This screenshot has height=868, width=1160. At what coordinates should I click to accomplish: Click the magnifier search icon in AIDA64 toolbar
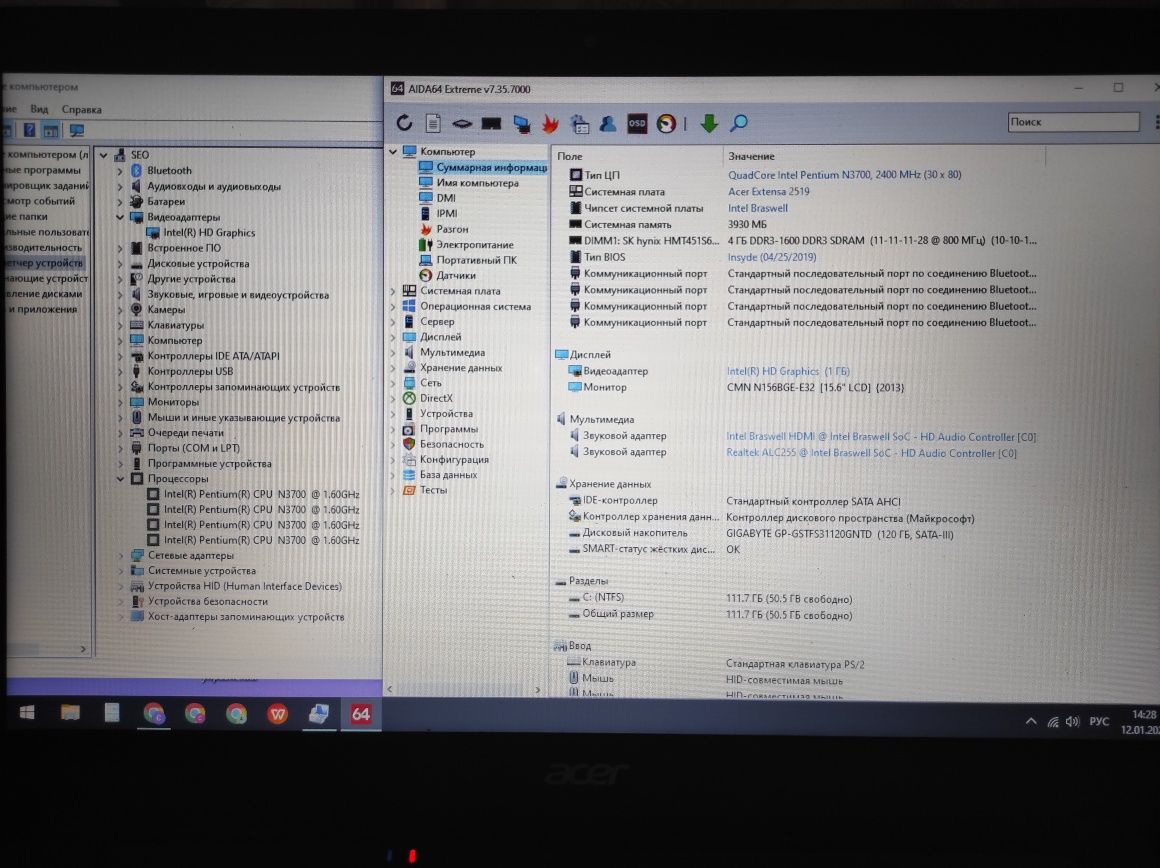pos(738,123)
